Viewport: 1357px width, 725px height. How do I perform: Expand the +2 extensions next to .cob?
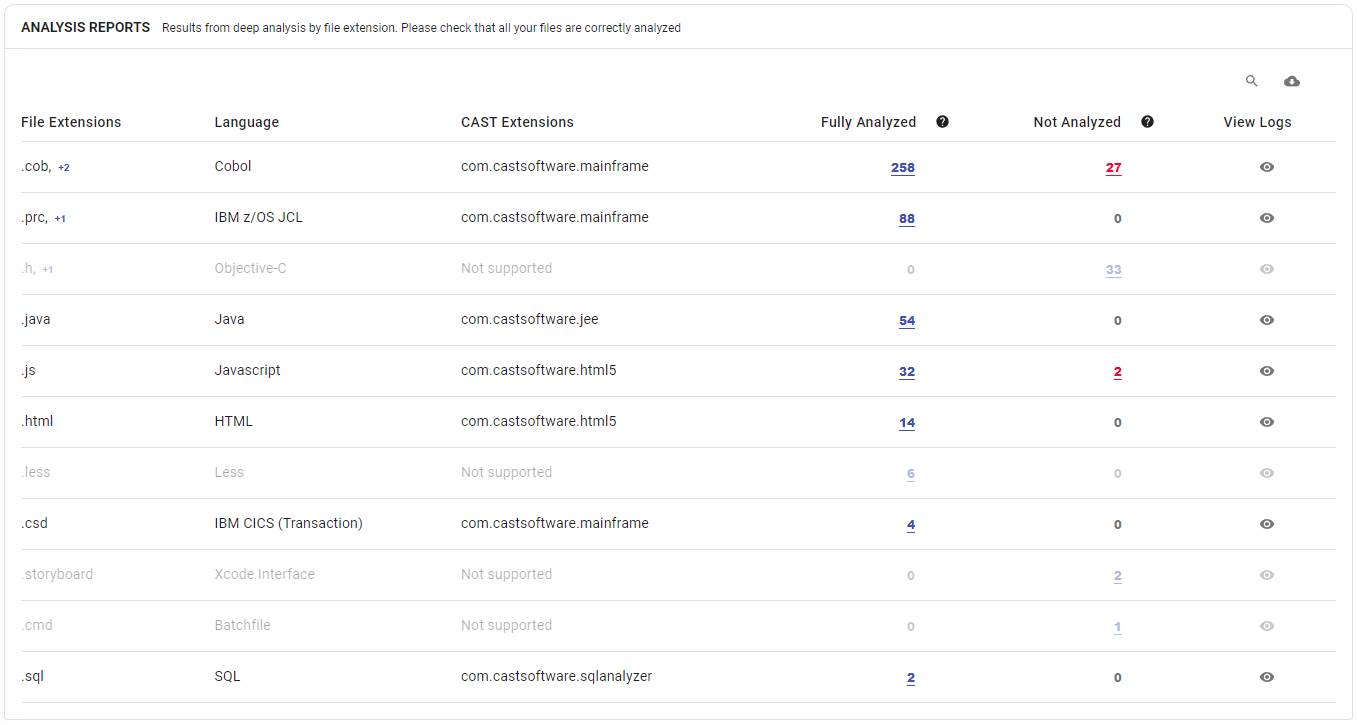tap(63, 168)
